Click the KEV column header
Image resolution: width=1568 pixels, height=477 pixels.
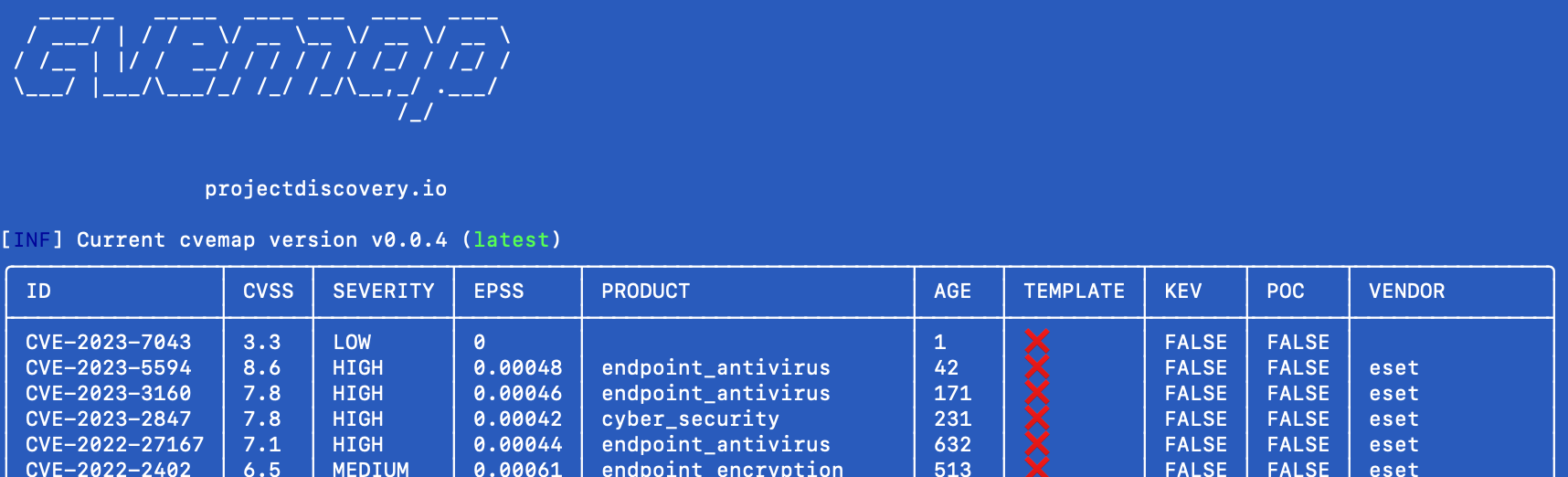pos(1182,291)
